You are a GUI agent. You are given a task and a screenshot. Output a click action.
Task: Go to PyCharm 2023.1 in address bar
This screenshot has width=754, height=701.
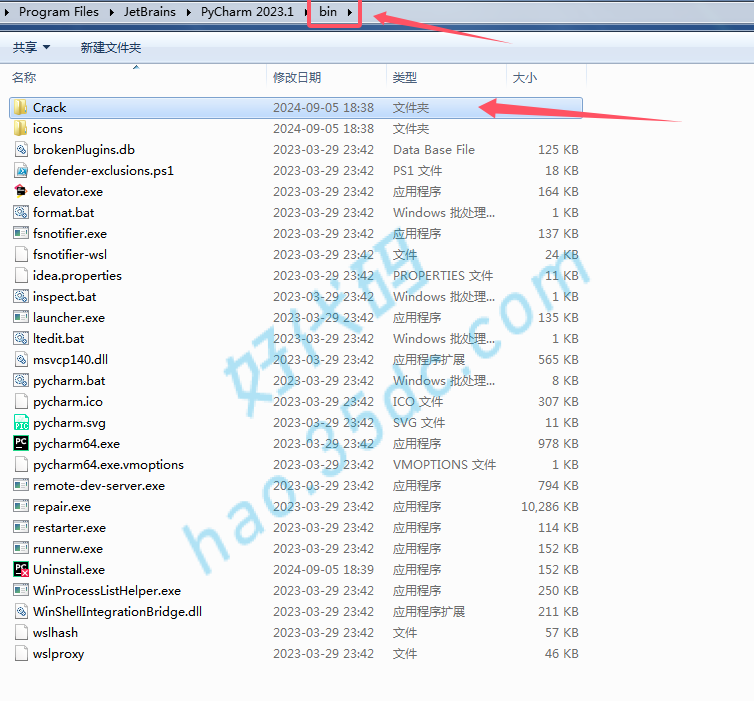click(247, 12)
